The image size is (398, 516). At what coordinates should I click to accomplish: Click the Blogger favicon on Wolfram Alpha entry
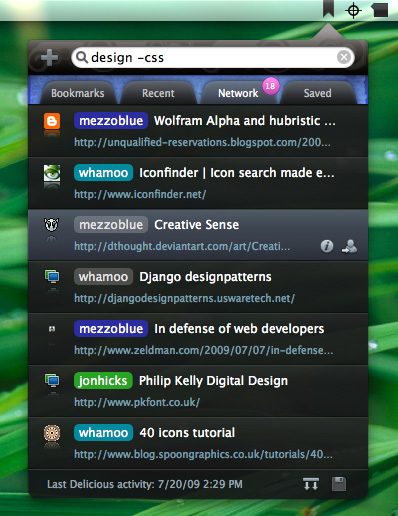tap(52, 121)
